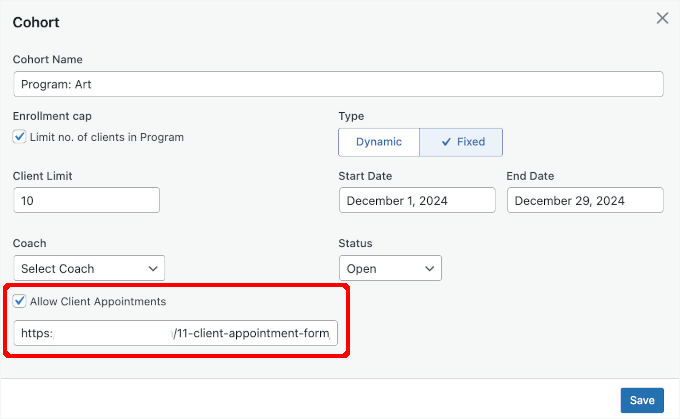Image resolution: width=680 pixels, height=419 pixels.
Task: Click the Coach field label
Action: 30,243
